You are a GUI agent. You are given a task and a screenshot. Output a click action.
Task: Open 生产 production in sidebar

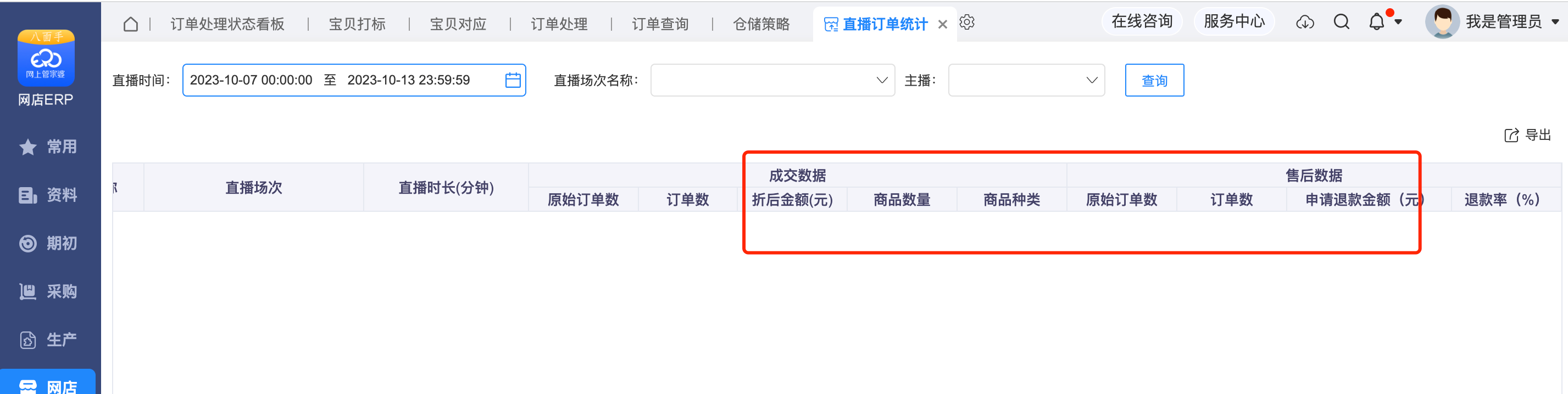tap(48, 339)
